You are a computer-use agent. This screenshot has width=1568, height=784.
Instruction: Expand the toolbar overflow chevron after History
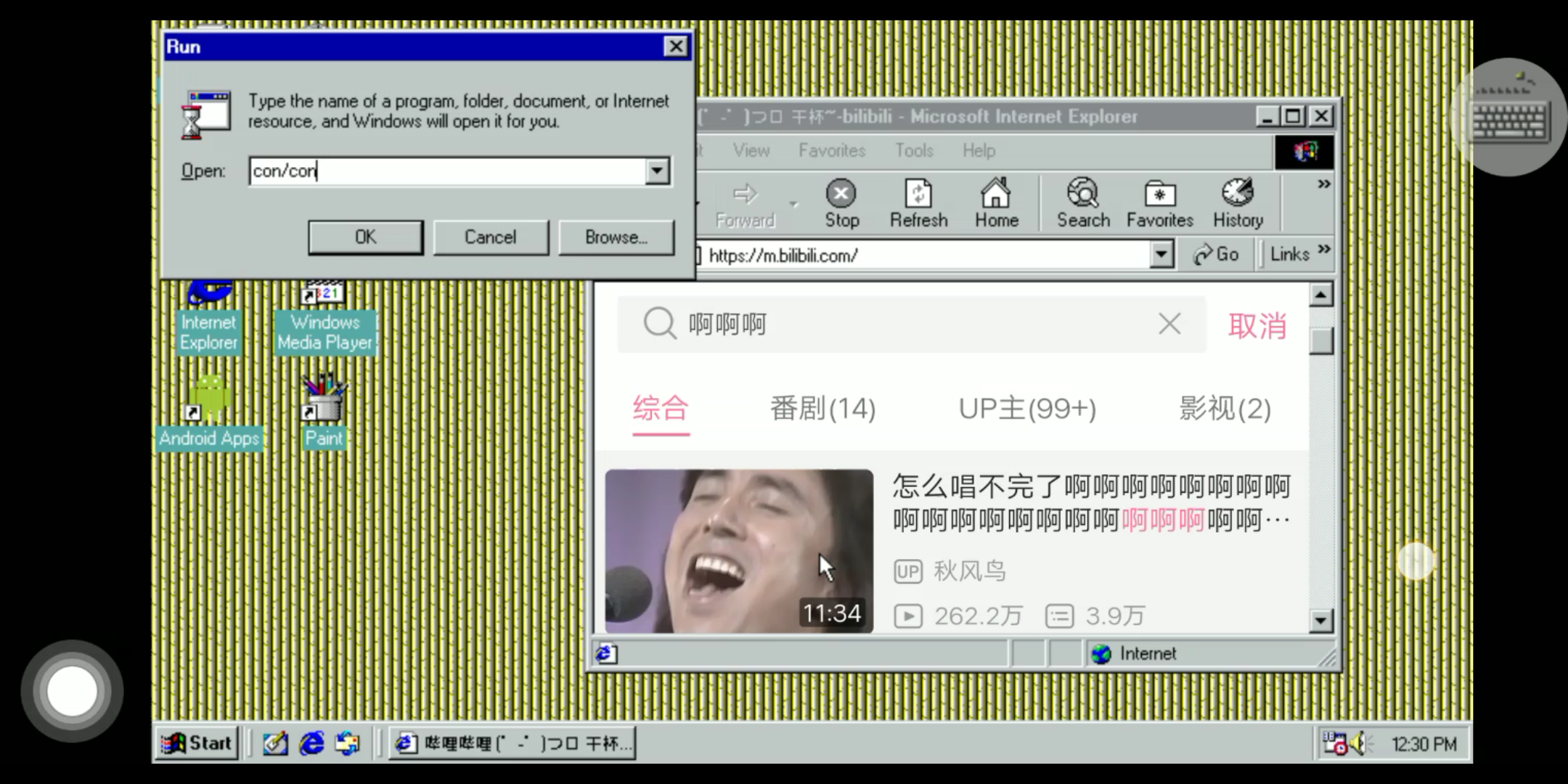[1323, 184]
